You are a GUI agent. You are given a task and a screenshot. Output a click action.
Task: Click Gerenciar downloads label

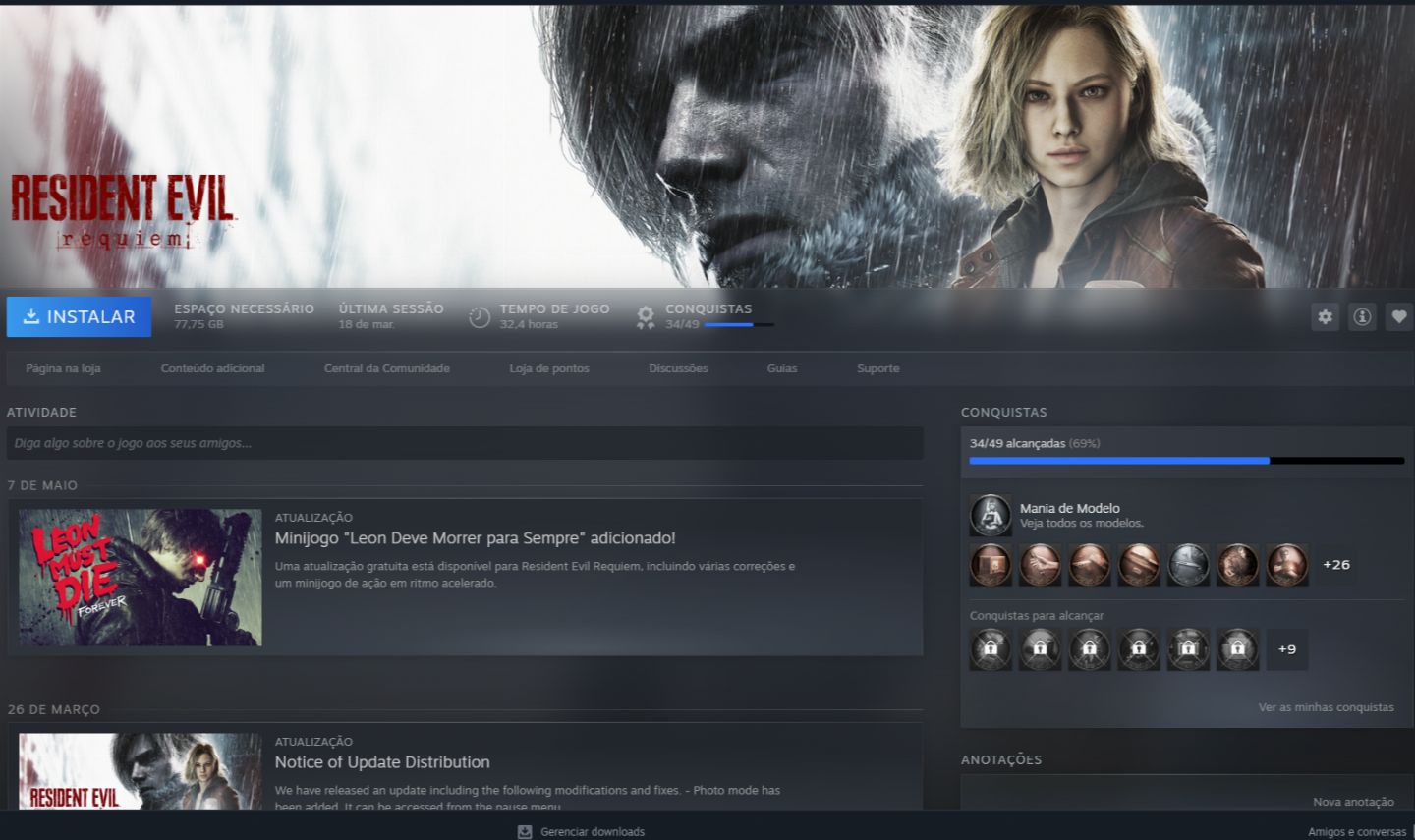pyautogui.click(x=593, y=832)
